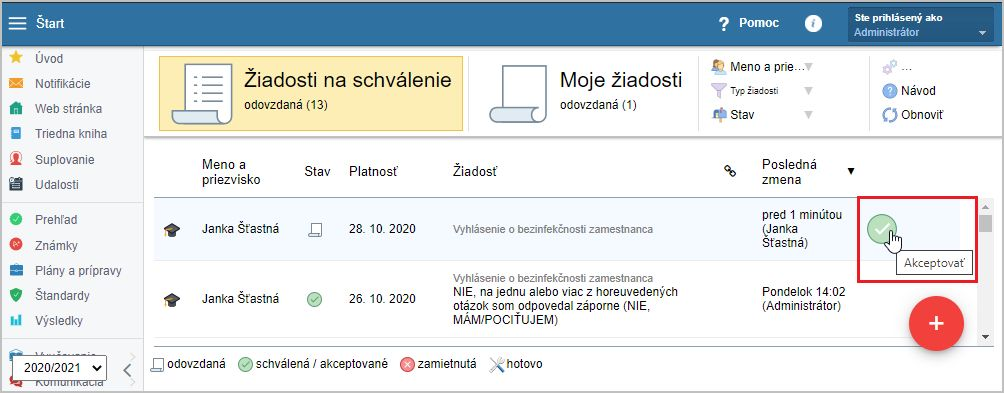Click the Obnoviť refresh icon
The width and height of the screenshot is (1004, 393).
(889, 116)
